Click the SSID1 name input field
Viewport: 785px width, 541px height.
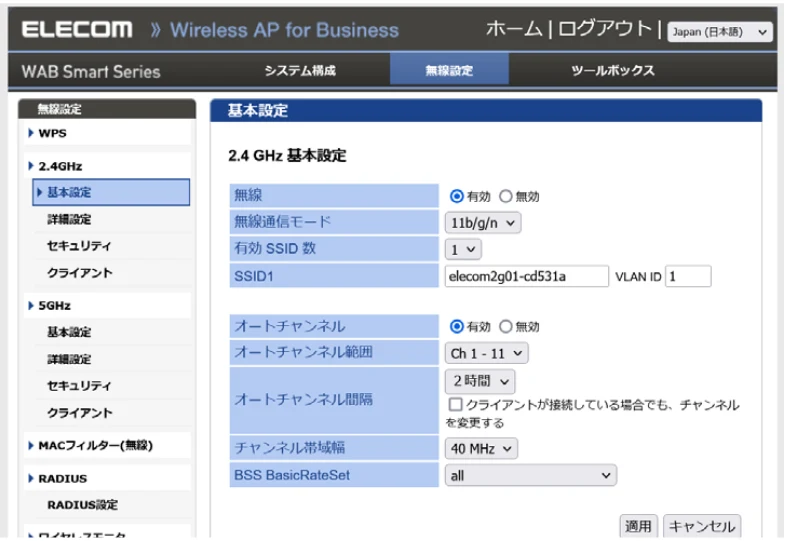(527, 276)
